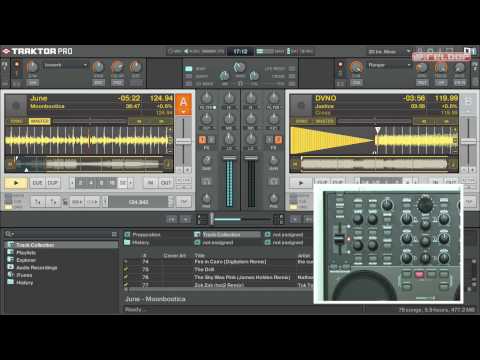Click FX unit 2 dry/wet knob
This screenshot has width=480, height=360.
(356, 67)
